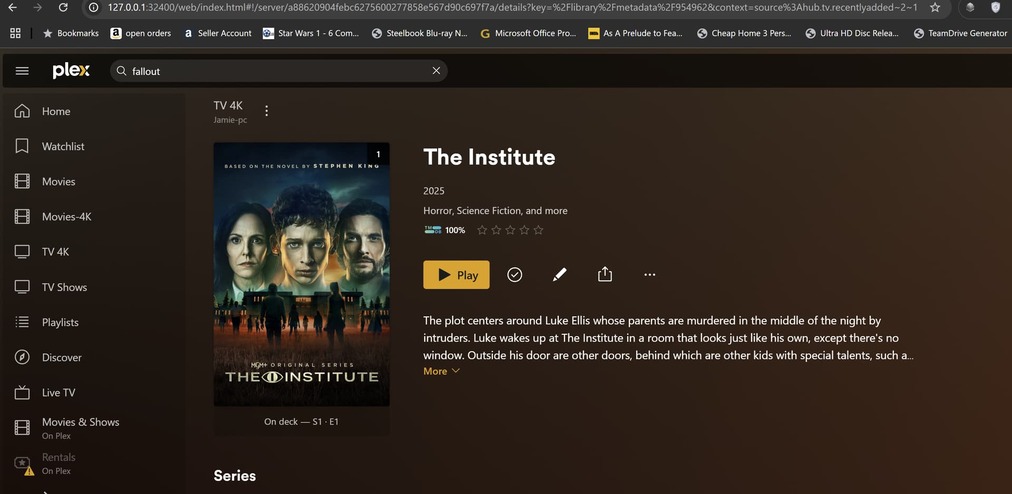Open Discover in the sidebar

click(x=62, y=357)
